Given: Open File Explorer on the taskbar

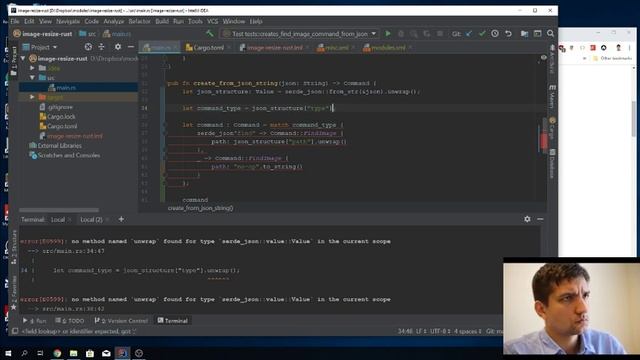Looking at the screenshot, I should click(73, 353).
